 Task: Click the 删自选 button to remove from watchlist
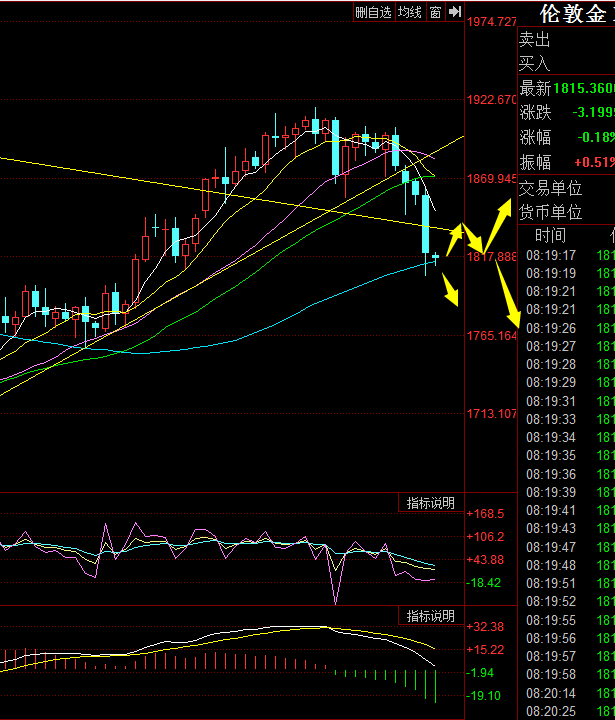373,12
